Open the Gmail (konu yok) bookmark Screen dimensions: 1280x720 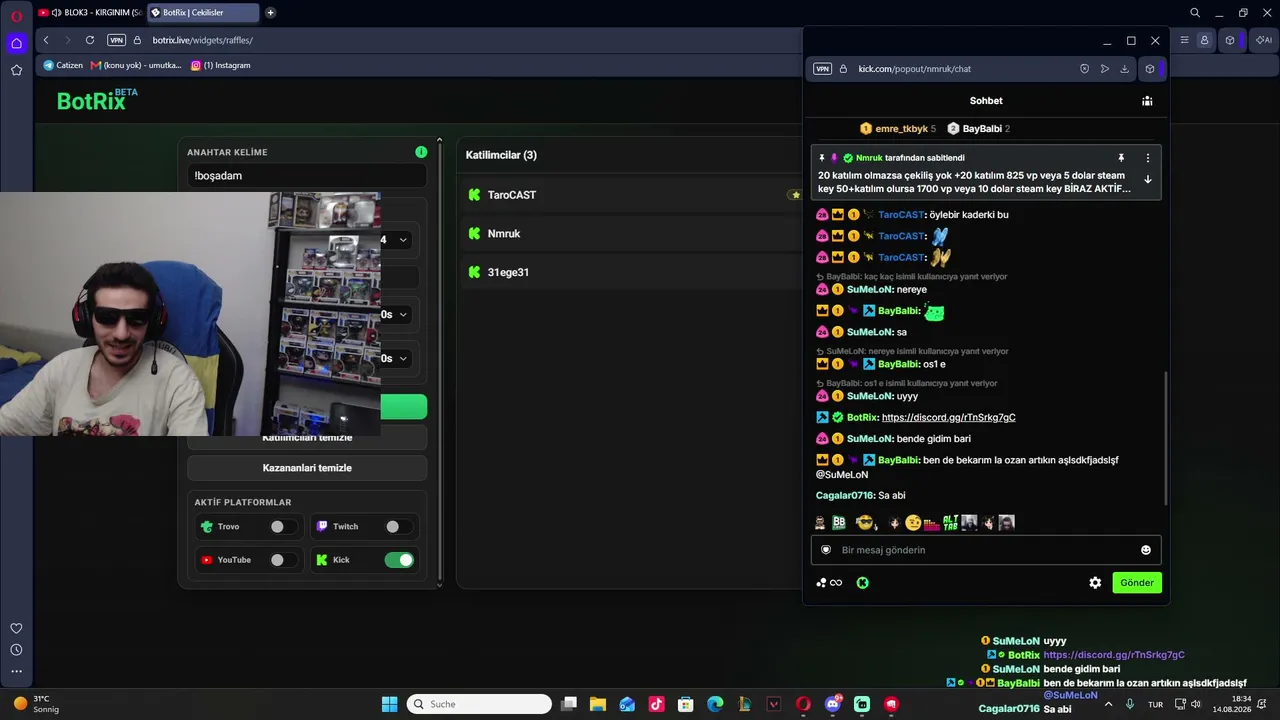pyautogui.click(x=136, y=65)
